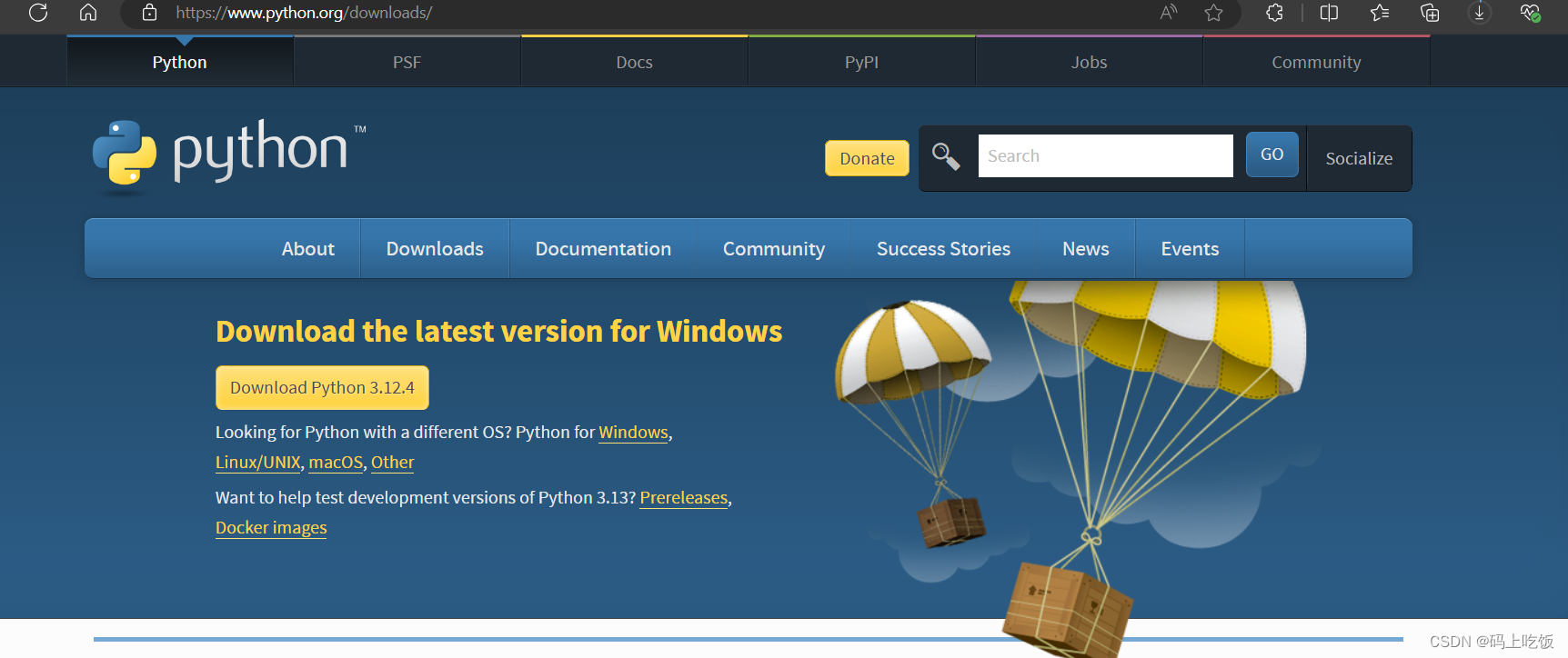Follow the Linux/UNIX link
The height and width of the screenshot is (658, 1568).
tap(258, 463)
